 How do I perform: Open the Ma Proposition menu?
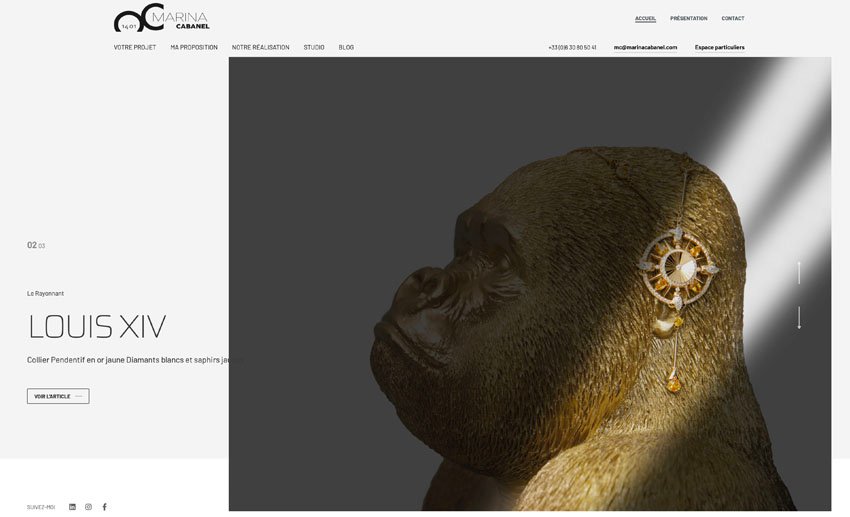pos(194,48)
